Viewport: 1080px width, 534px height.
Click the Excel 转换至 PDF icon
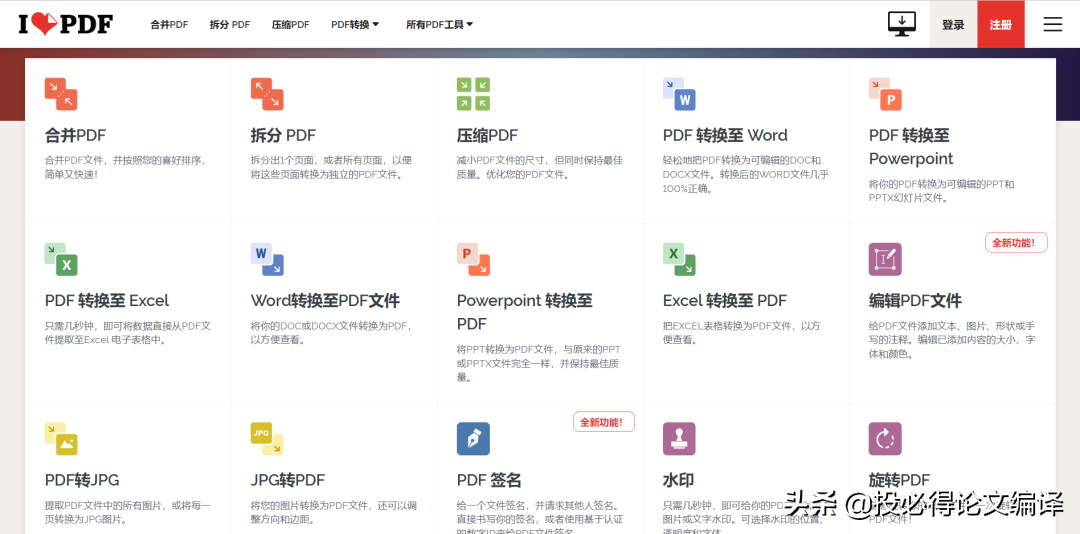pyautogui.click(x=679, y=259)
